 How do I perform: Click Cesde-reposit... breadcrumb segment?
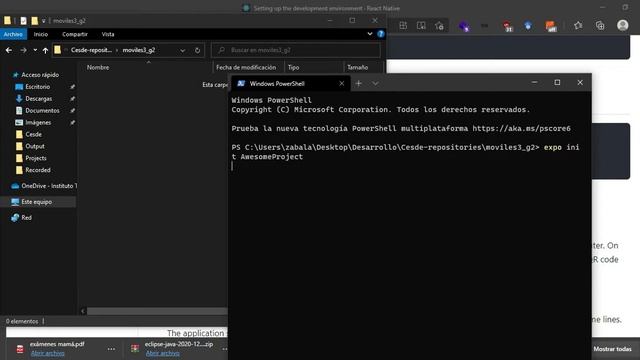pyautogui.click(x=91, y=50)
